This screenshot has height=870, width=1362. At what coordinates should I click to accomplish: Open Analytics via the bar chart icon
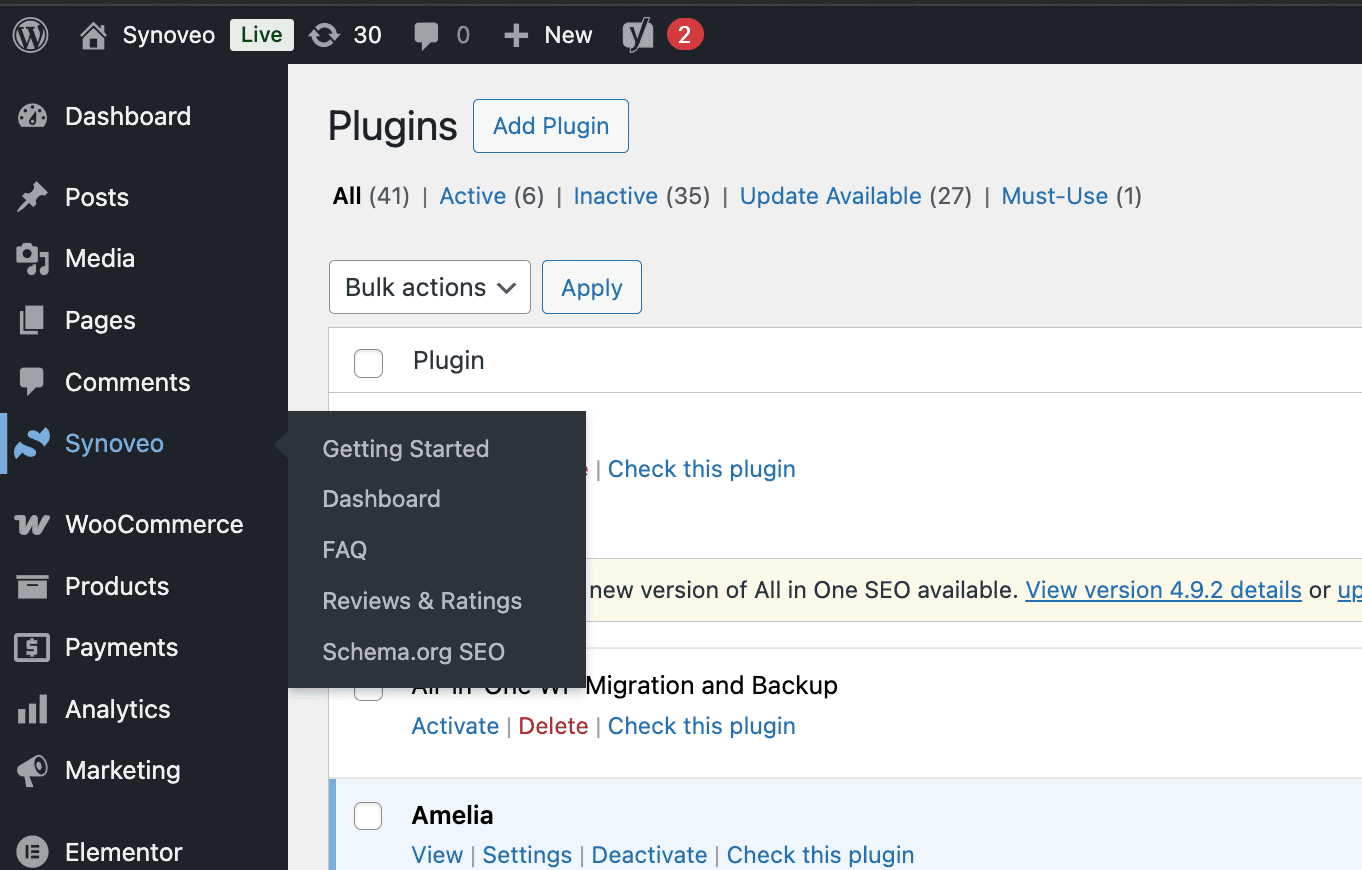coord(32,708)
